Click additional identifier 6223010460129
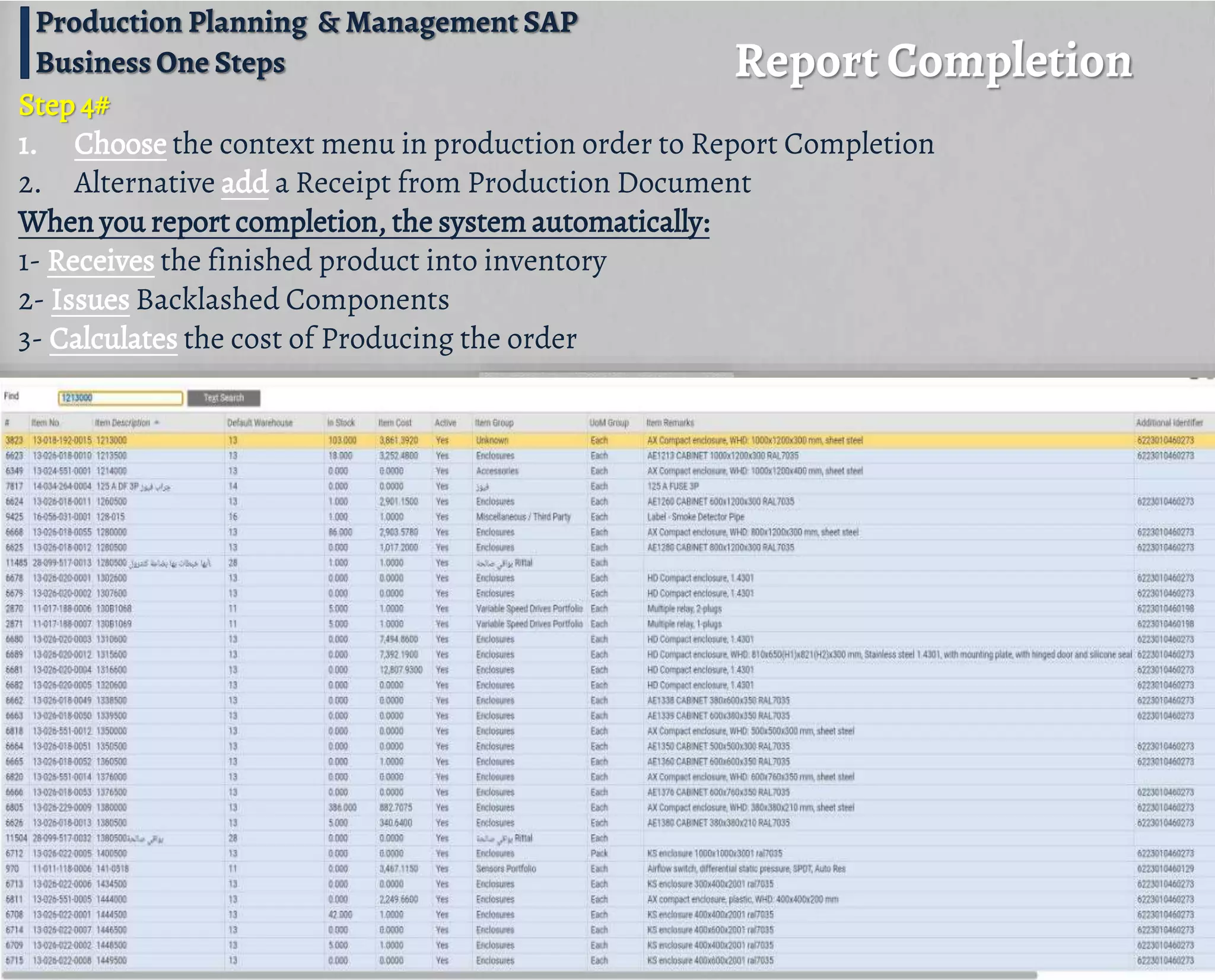Screen dimensions: 1215x980 [x=1166, y=868]
